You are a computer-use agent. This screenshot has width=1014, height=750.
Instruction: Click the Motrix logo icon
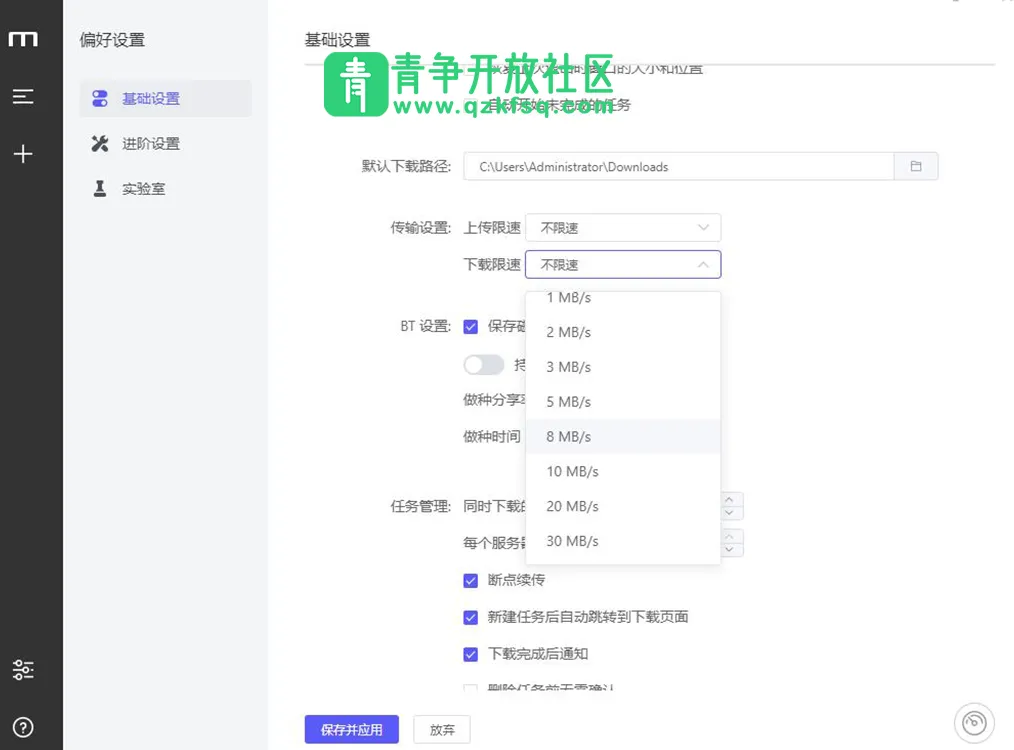coord(23,39)
